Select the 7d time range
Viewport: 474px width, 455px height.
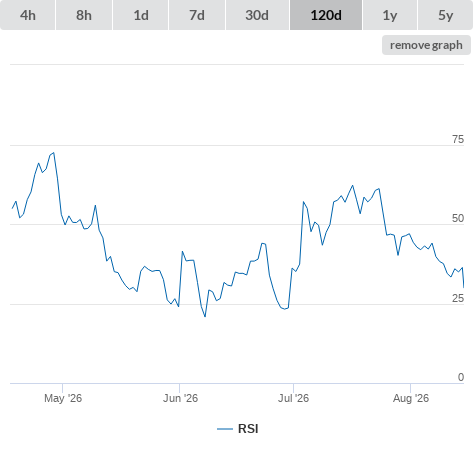point(197,15)
